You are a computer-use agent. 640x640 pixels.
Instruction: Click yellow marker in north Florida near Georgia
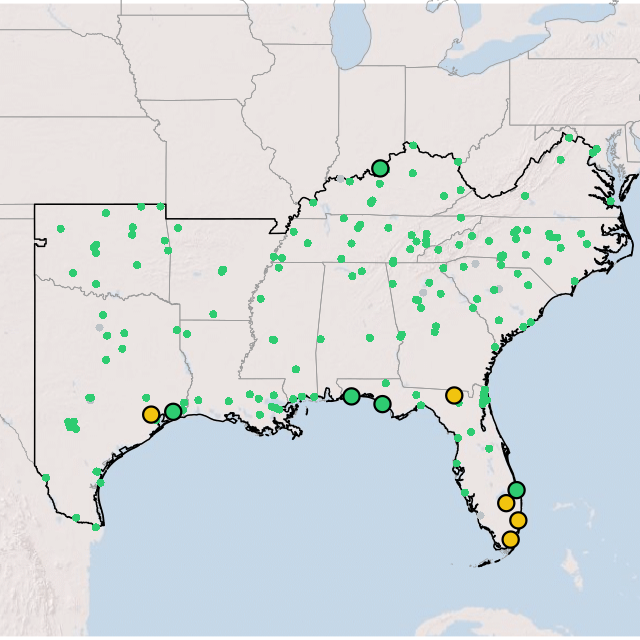point(454,395)
